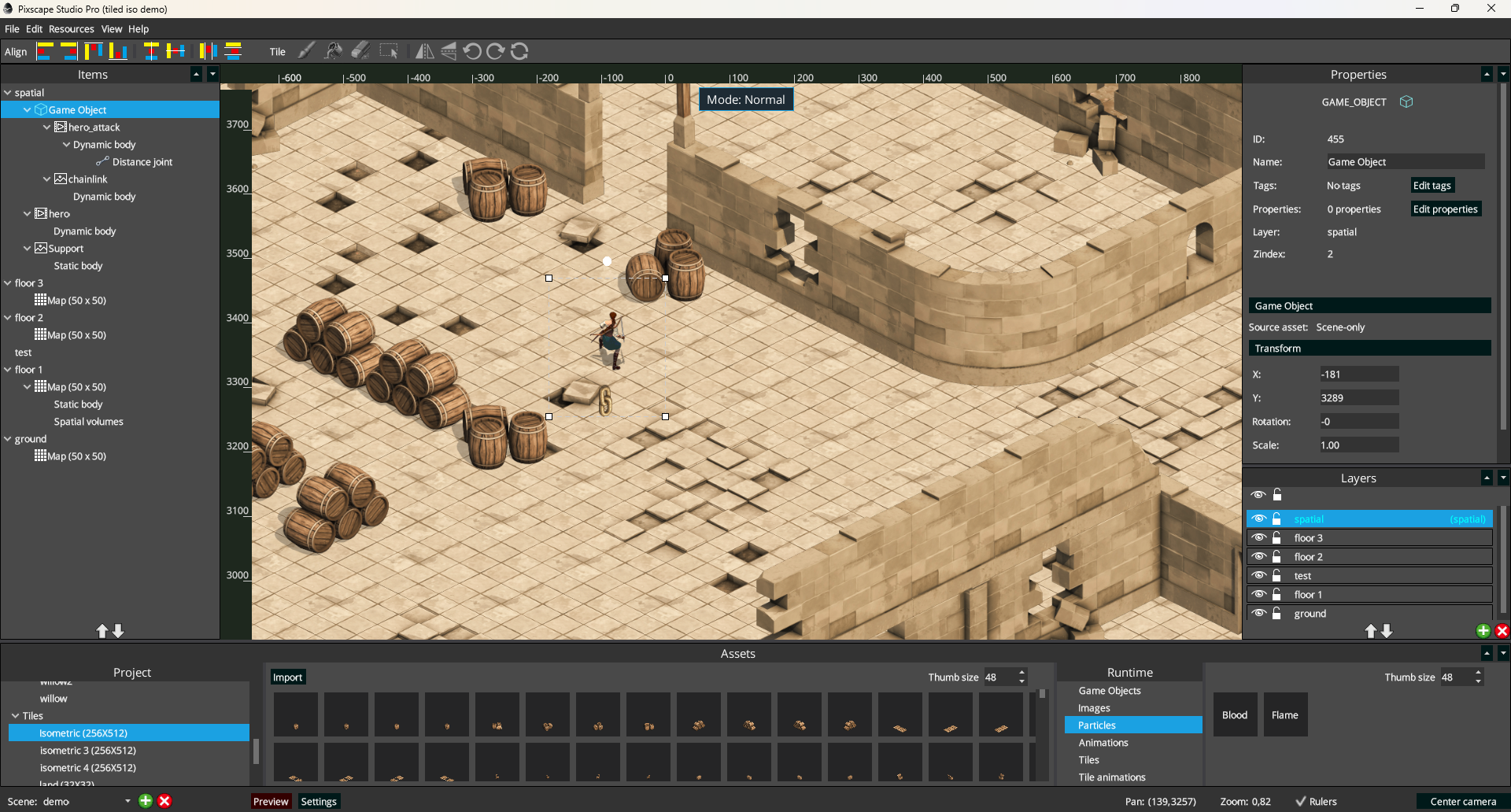This screenshot has width=1511, height=812.
Task: Open the Help menu
Action: (139, 29)
